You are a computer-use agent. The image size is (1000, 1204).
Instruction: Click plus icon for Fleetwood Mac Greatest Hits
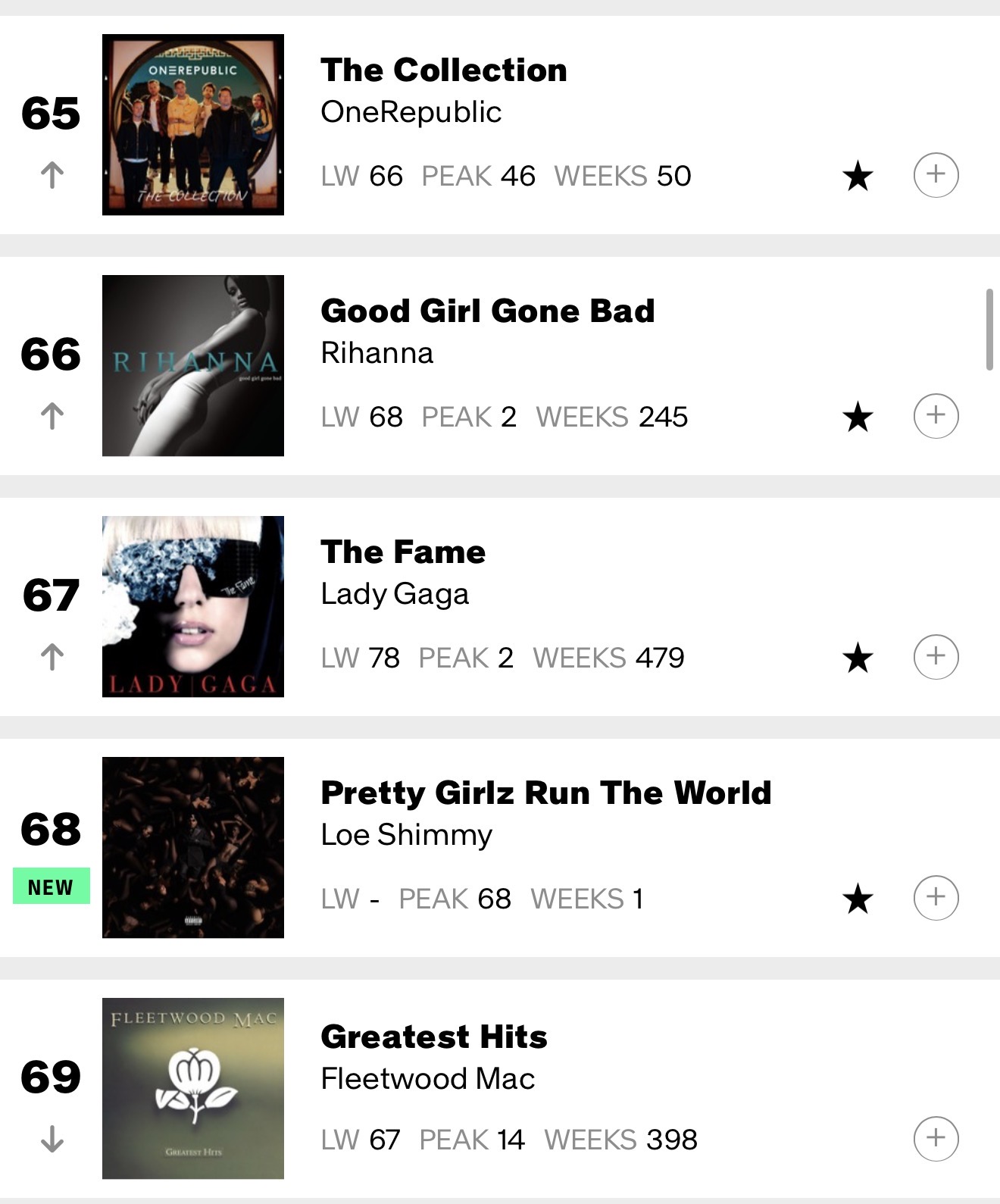click(936, 1139)
